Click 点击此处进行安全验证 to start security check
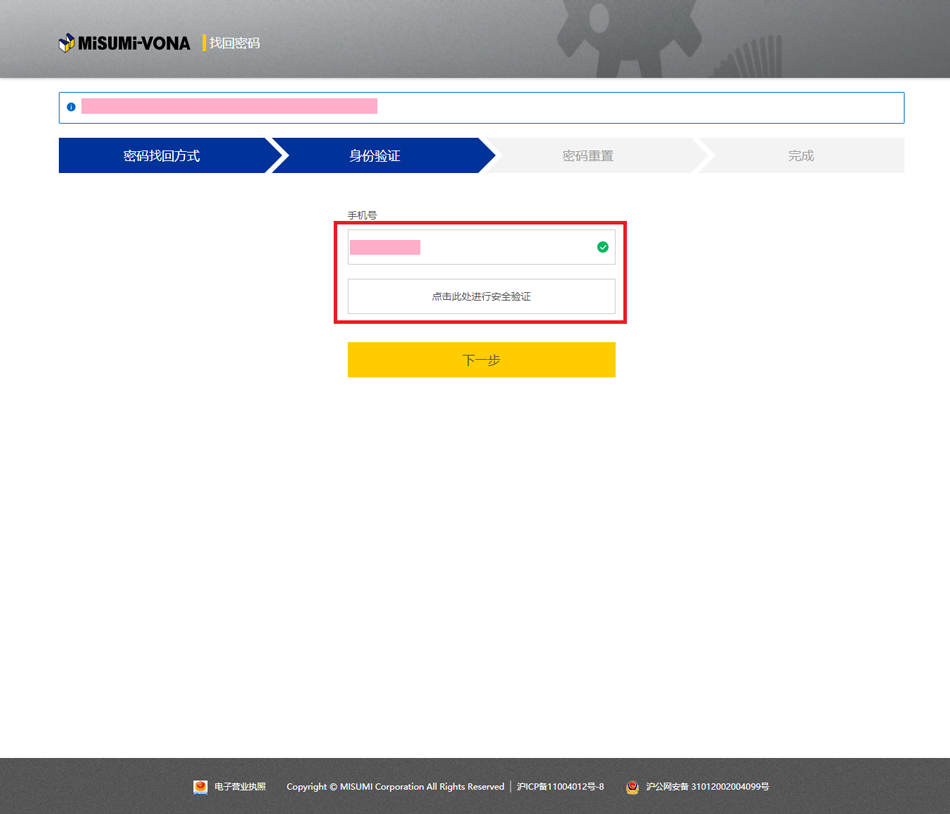Image resolution: width=950 pixels, height=814 pixels. point(481,297)
